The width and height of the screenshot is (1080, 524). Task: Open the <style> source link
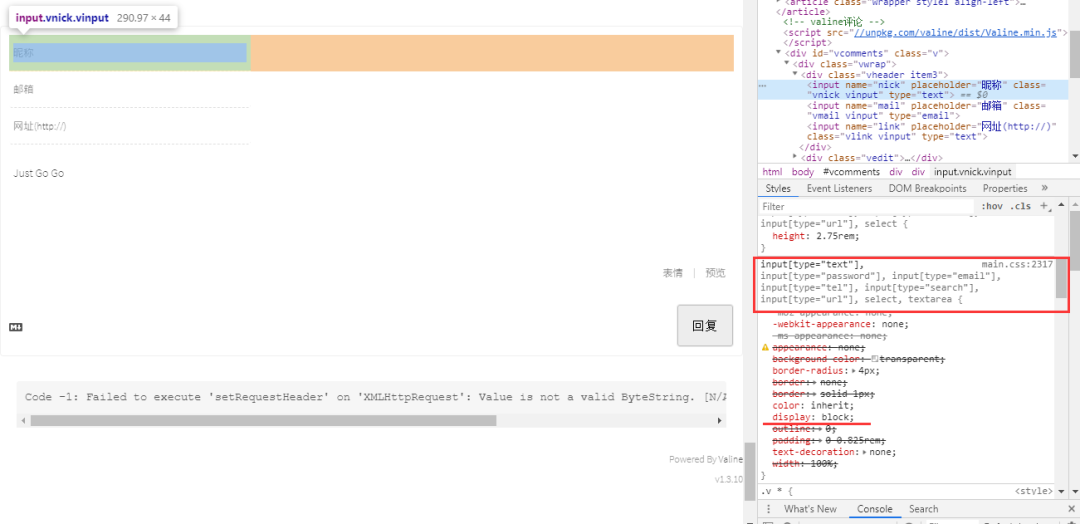(x=1034, y=491)
